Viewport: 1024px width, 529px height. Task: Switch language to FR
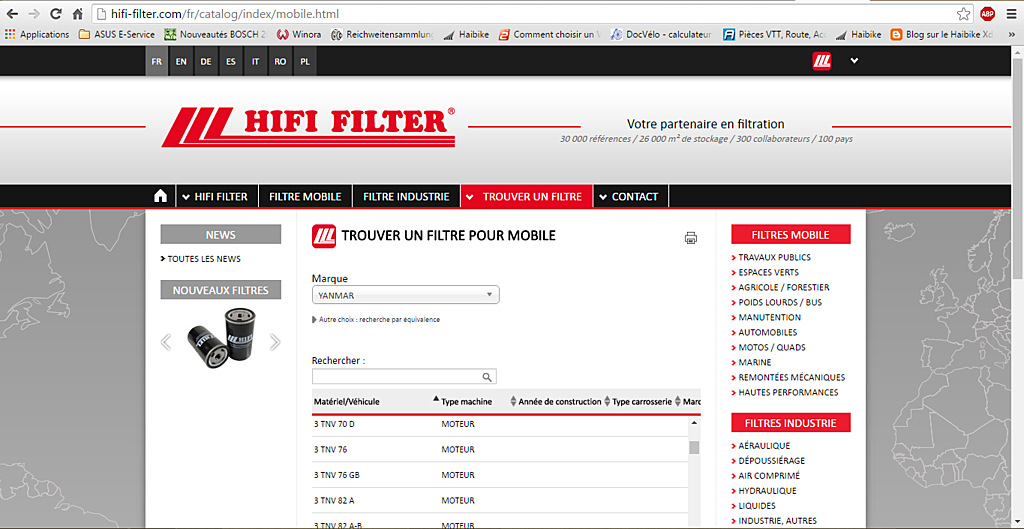tap(157, 61)
